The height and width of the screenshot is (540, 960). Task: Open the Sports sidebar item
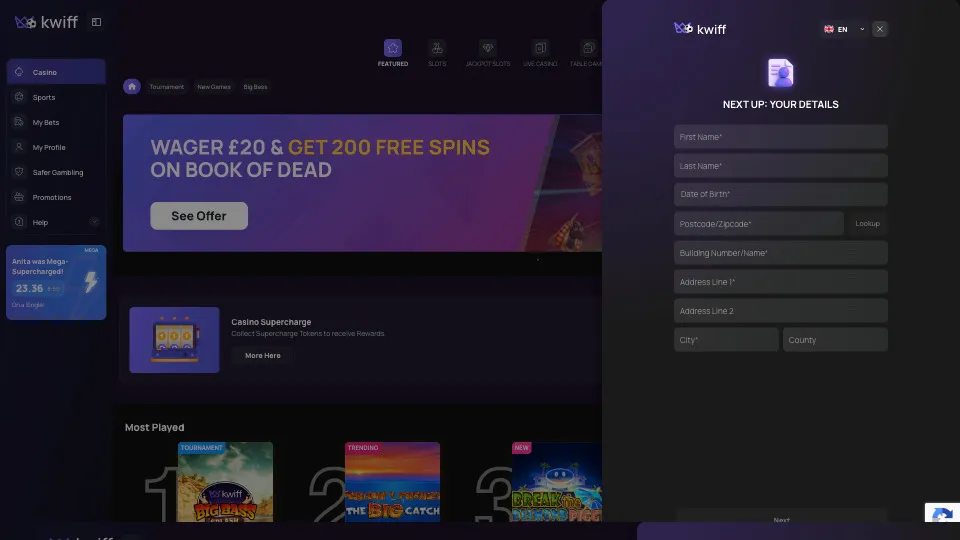coord(56,97)
